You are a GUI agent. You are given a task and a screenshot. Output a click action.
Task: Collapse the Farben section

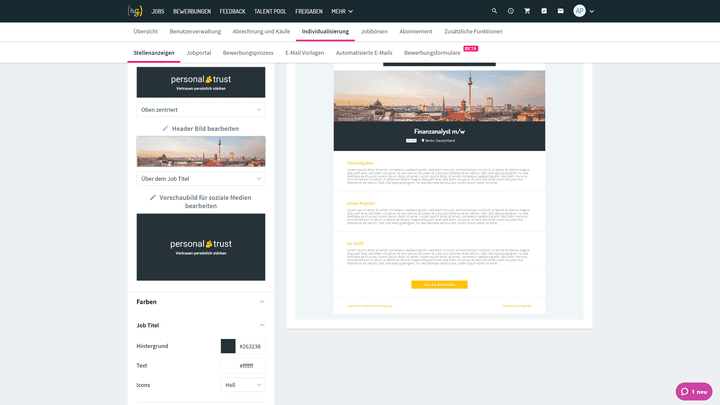click(x=262, y=301)
